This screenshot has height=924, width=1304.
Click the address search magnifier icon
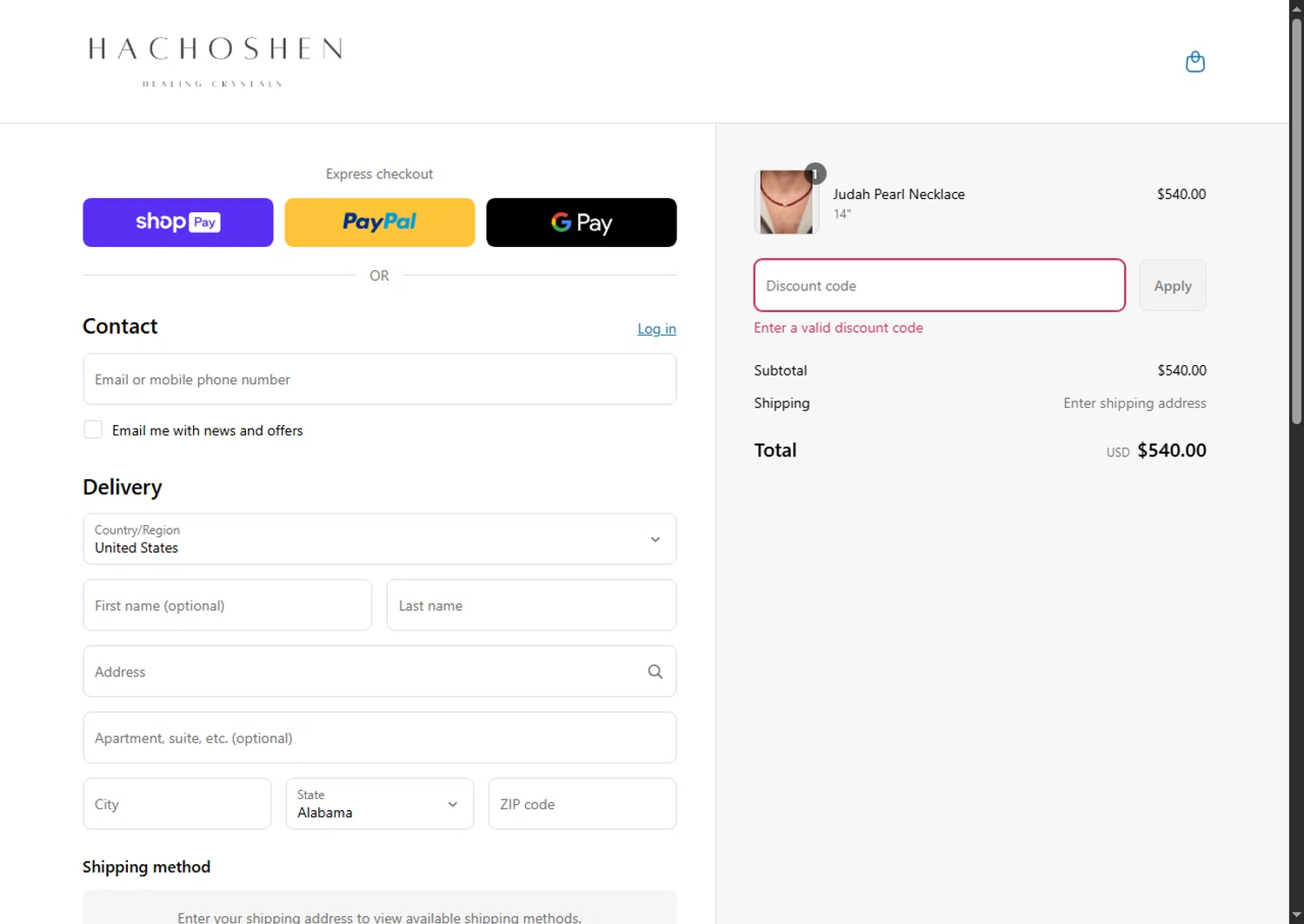pyautogui.click(x=655, y=672)
